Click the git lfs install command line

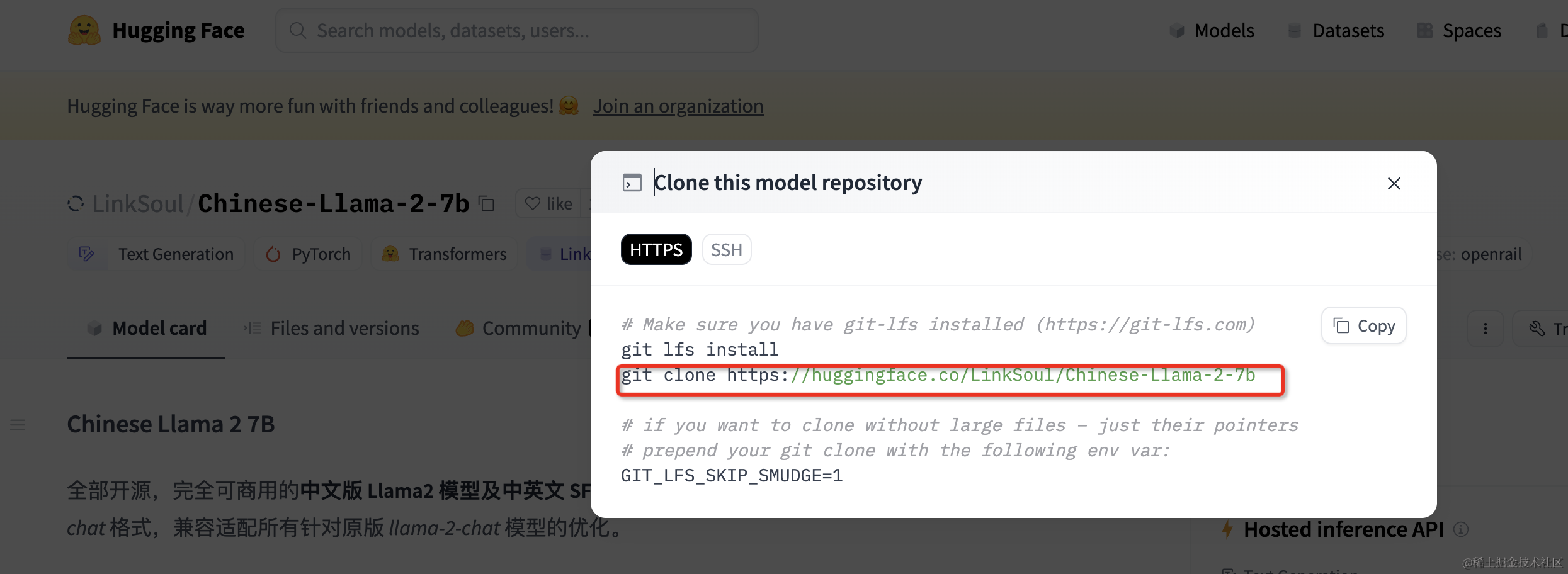click(x=700, y=349)
